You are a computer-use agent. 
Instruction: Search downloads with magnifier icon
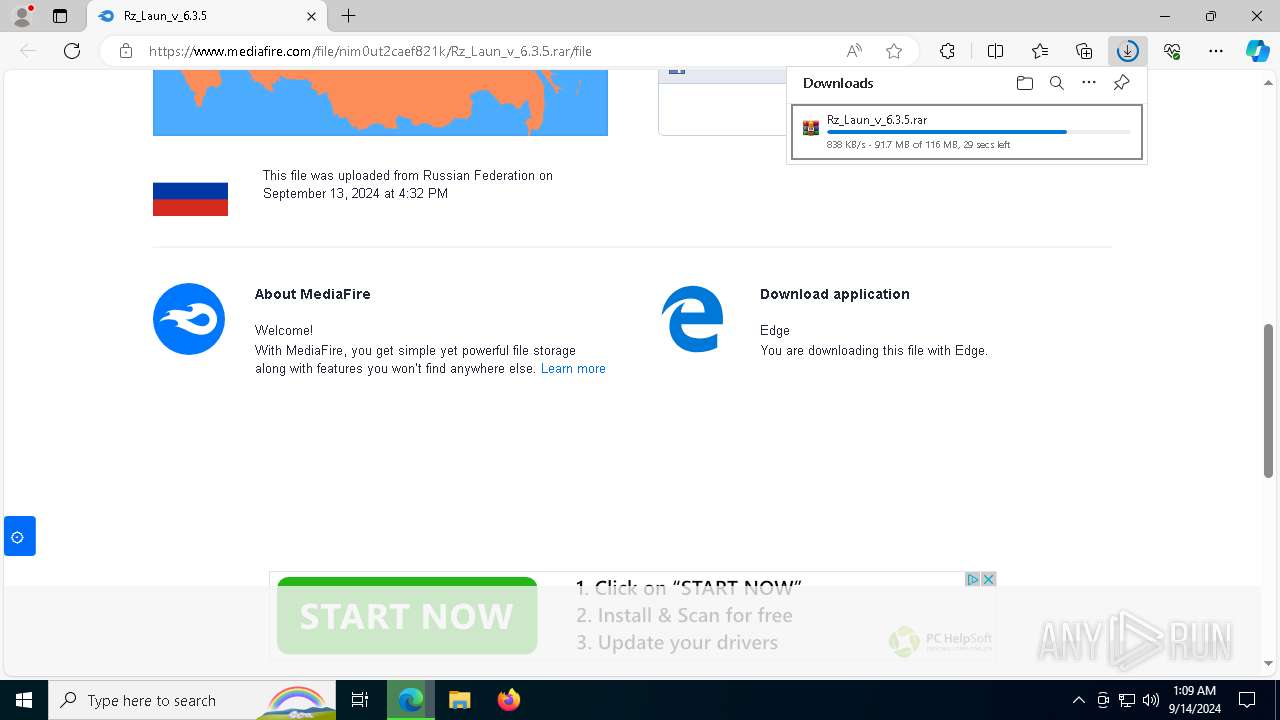[x=1056, y=83]
